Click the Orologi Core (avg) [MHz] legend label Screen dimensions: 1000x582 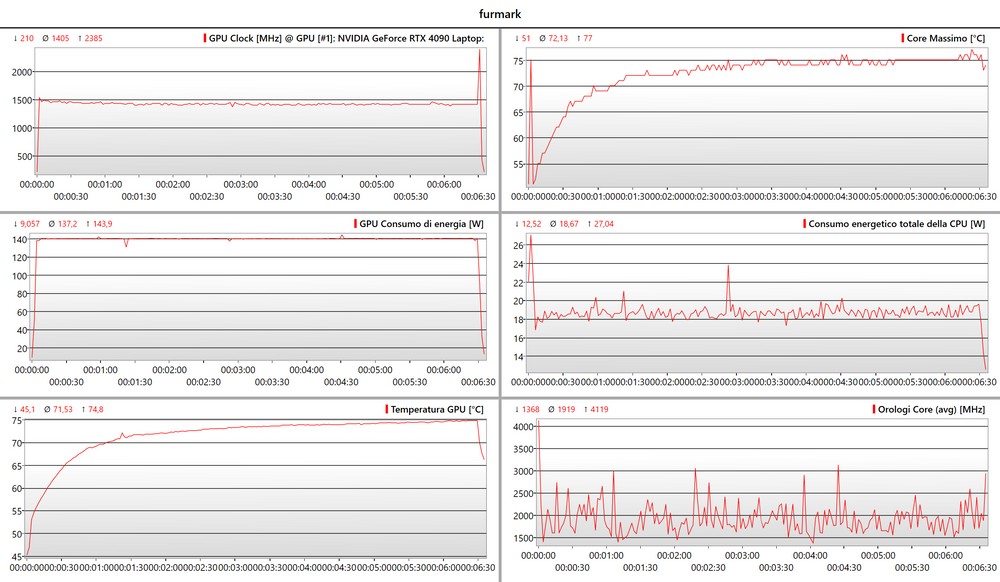click(x=930, y=410)
